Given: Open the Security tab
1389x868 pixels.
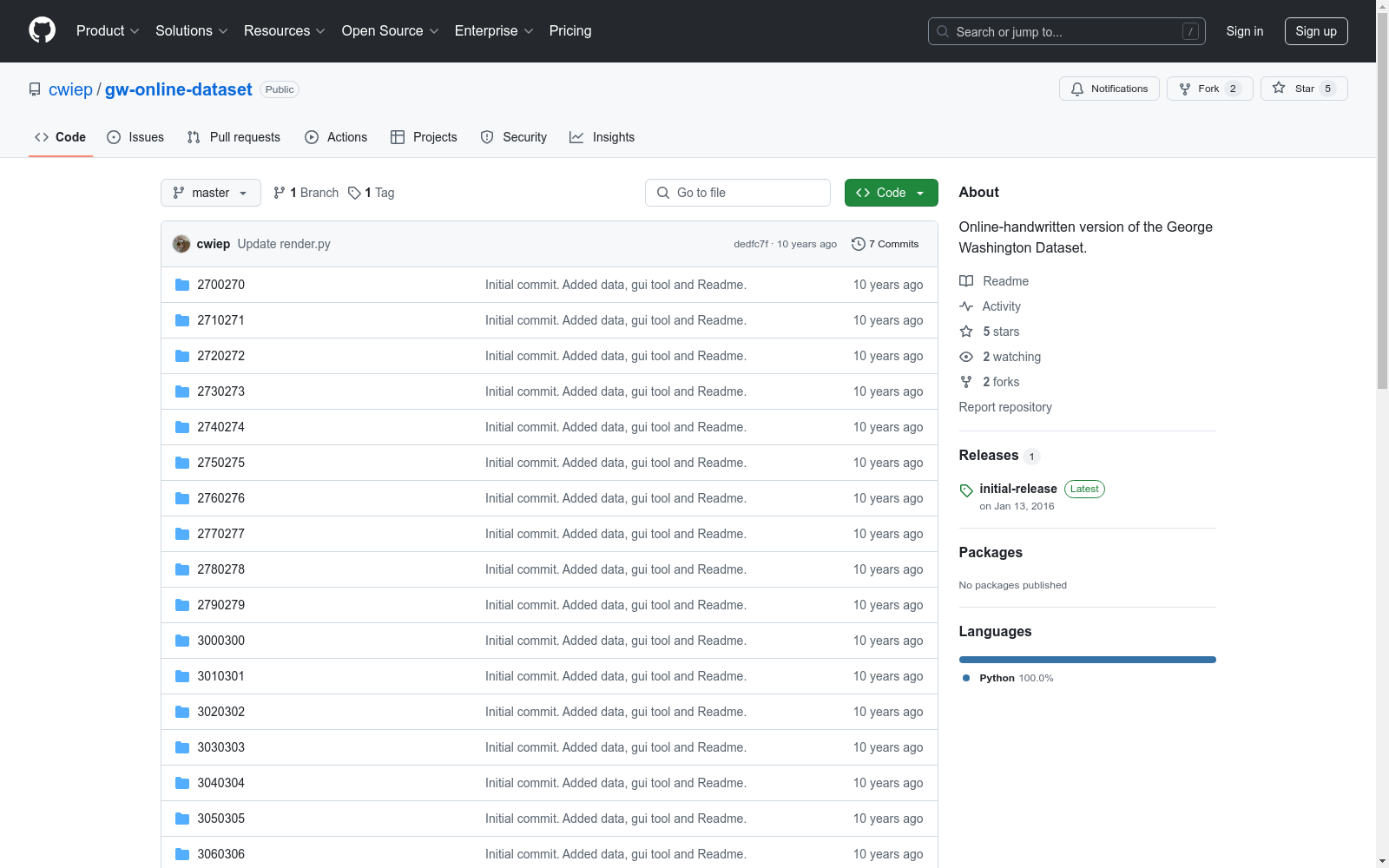Looking at the screenshot, I should 514,137.
